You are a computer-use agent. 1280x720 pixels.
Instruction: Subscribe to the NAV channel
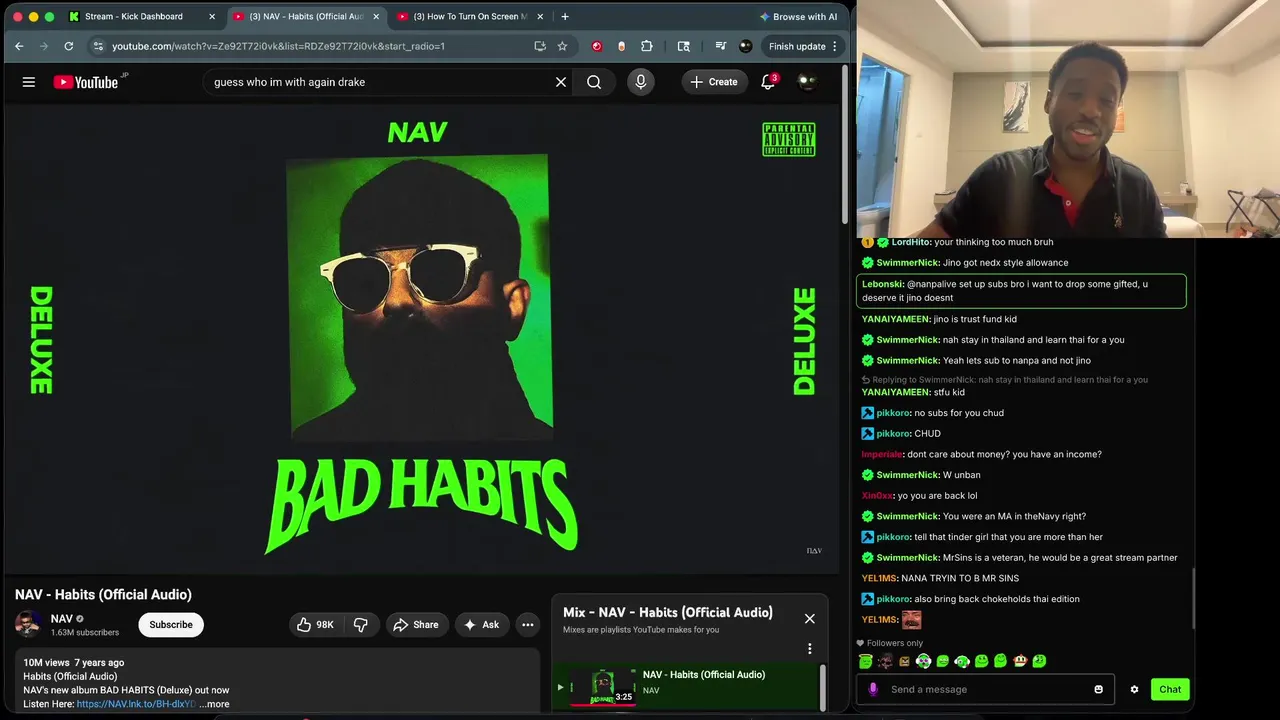(x=171, y=625)
